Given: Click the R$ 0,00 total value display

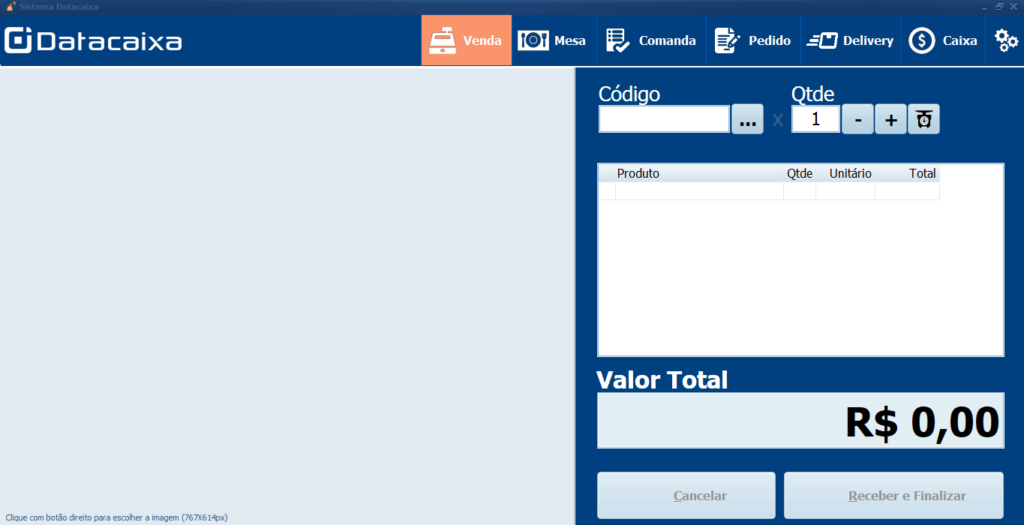Looking at the screenshot, I should [x=801, y=421].
